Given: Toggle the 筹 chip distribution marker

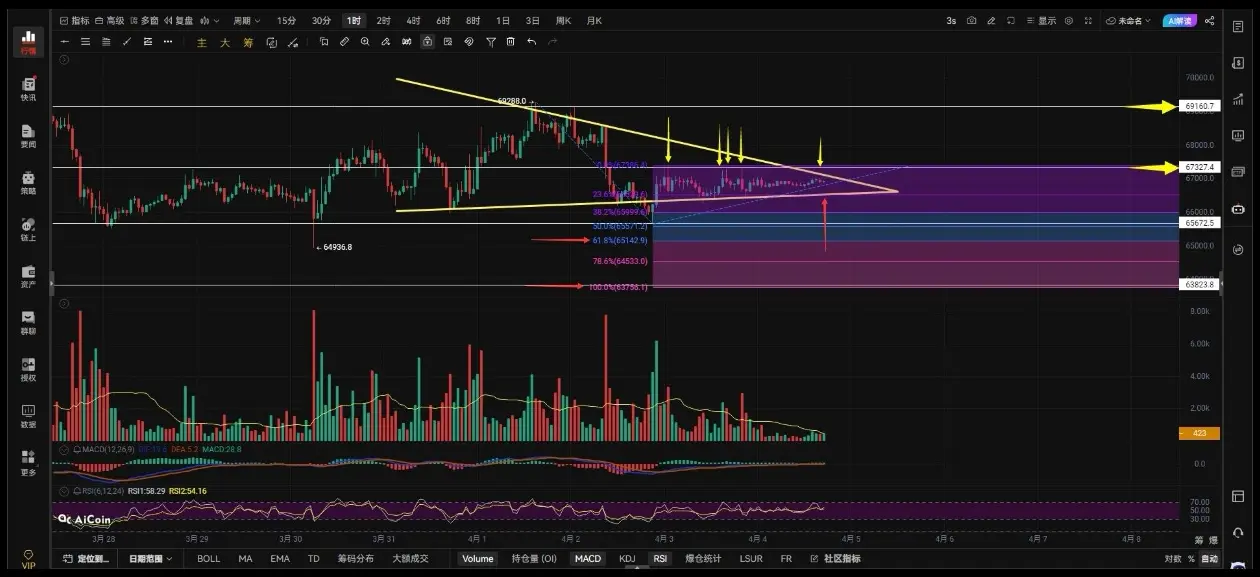Looking at the screenshot, I should pyautogui.click(x=248, y=42).
